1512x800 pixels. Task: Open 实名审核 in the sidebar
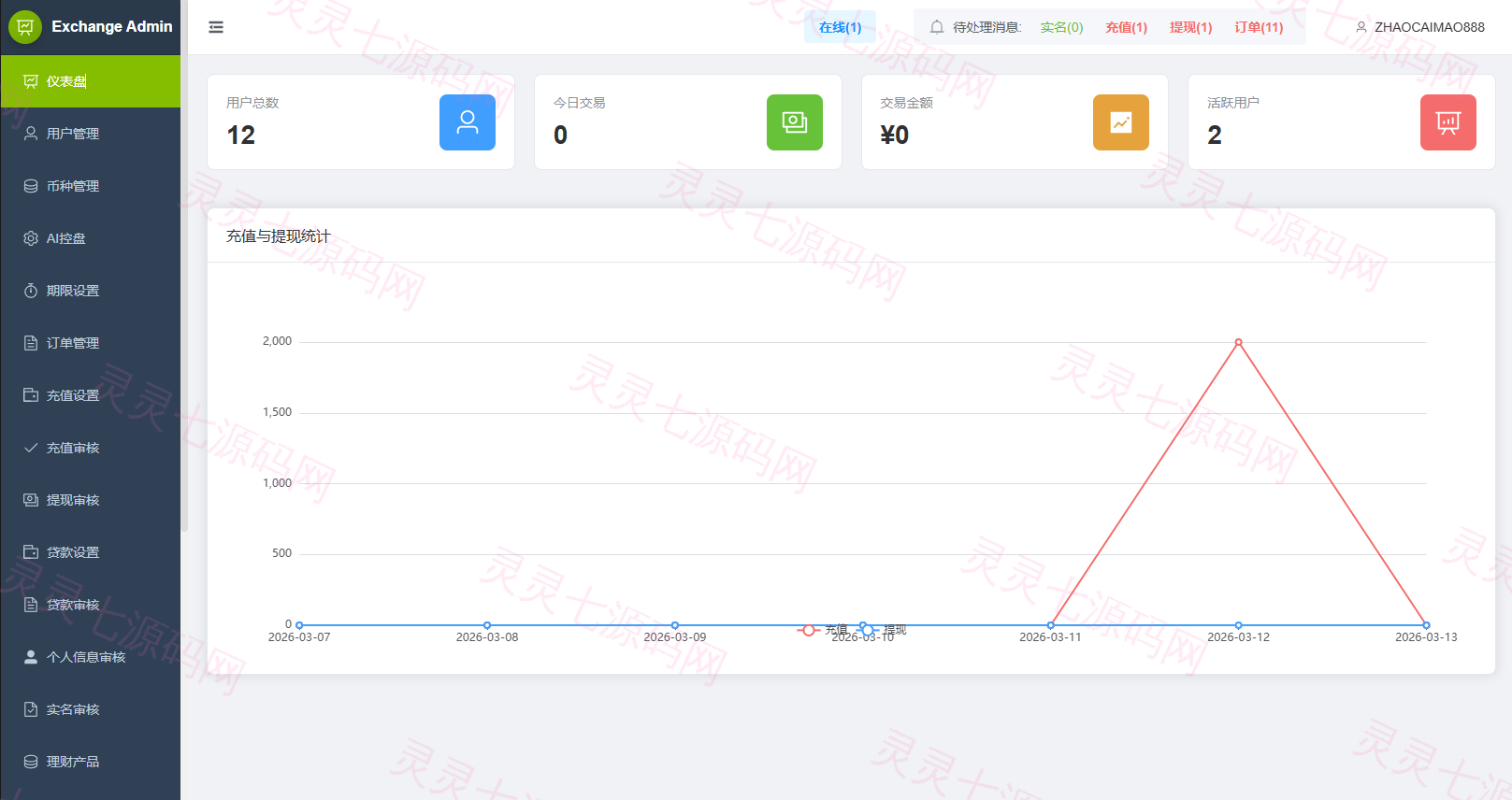(x=91, y=709)
